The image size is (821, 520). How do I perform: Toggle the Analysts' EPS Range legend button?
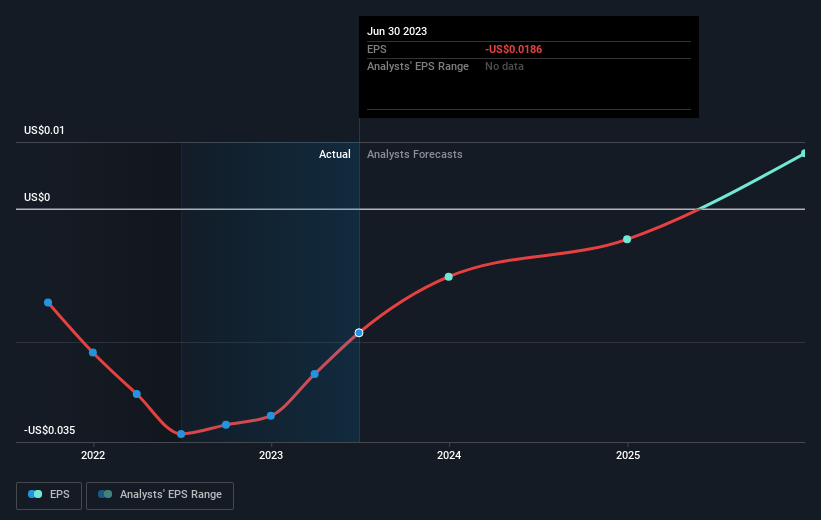pyautogui.click(x=160, y=495)
